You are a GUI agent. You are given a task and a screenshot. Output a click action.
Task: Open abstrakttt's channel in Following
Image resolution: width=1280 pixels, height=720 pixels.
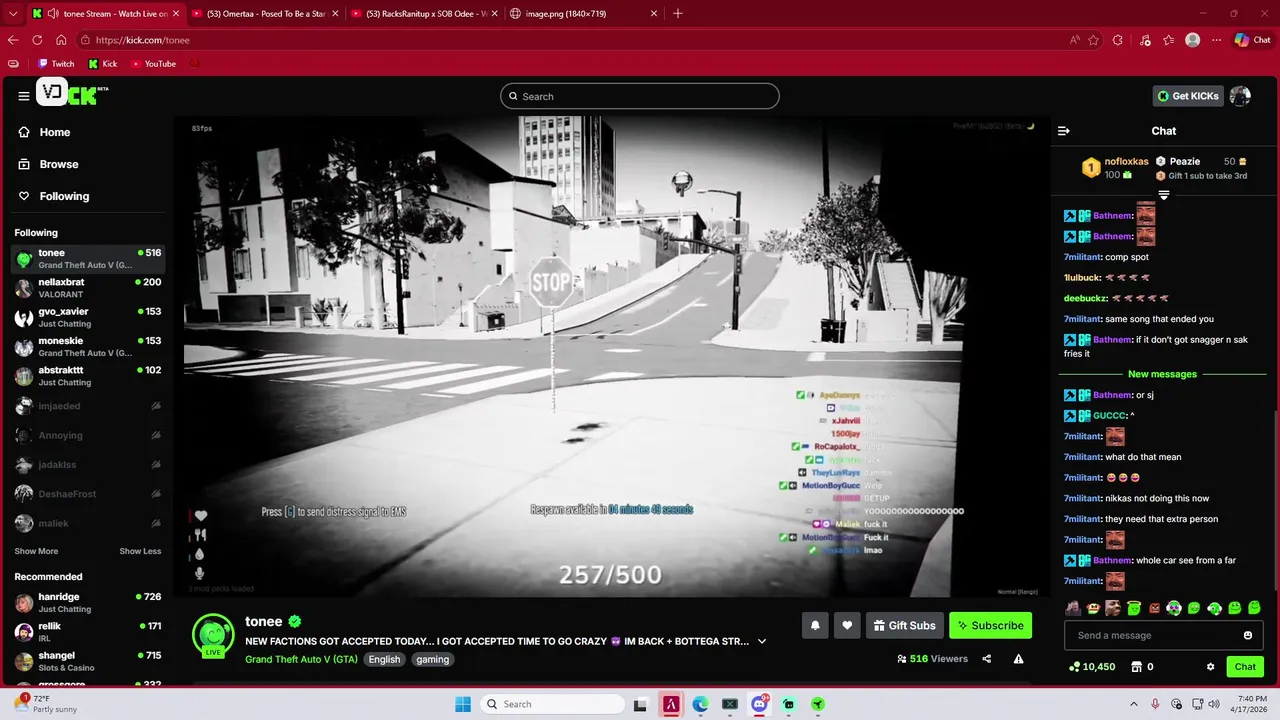(x=88, y=376)
